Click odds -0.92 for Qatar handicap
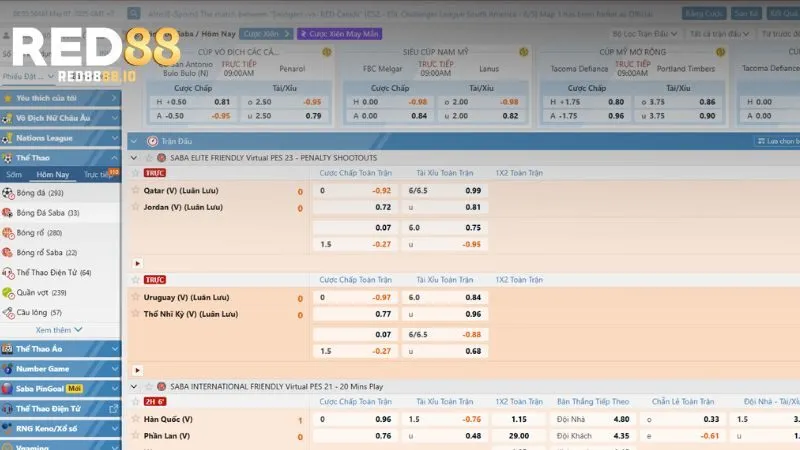 [x=381, y=190]
